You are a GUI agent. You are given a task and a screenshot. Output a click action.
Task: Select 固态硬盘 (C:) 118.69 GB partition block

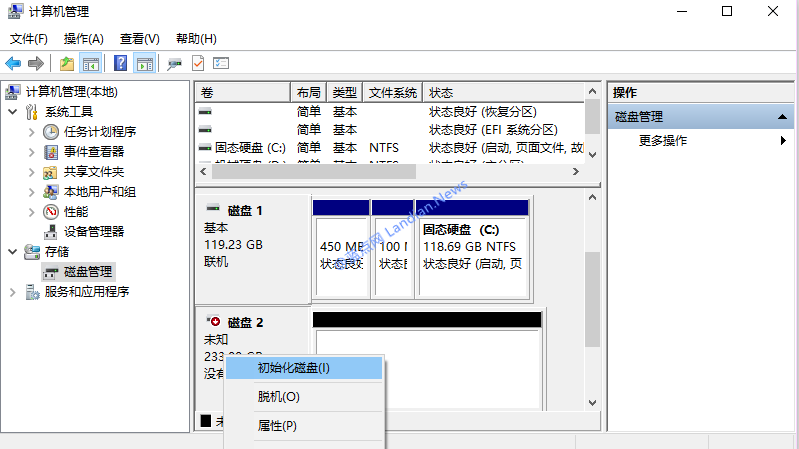(x=472, y=256)
